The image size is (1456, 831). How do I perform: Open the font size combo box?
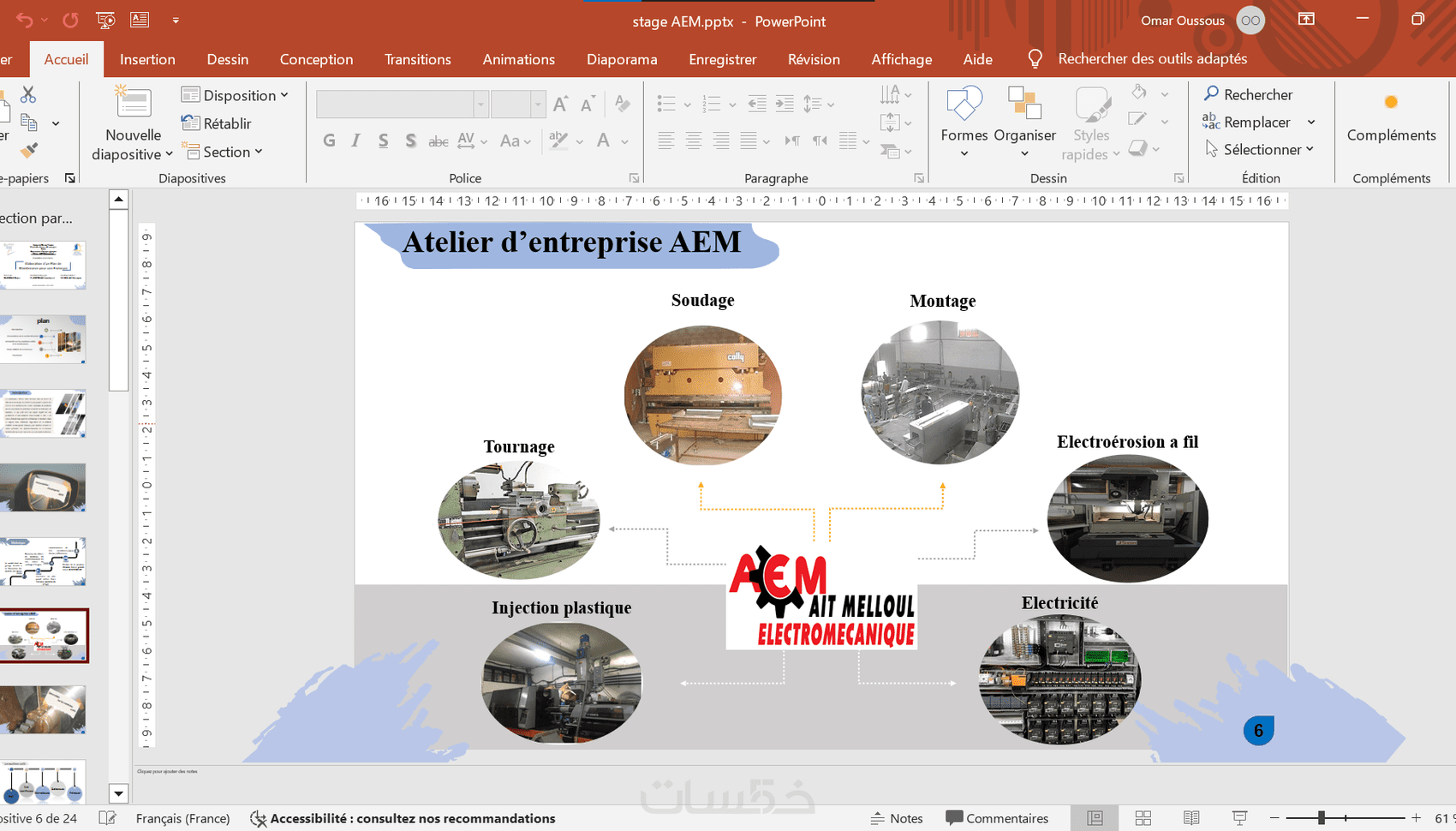click(517, 105)
